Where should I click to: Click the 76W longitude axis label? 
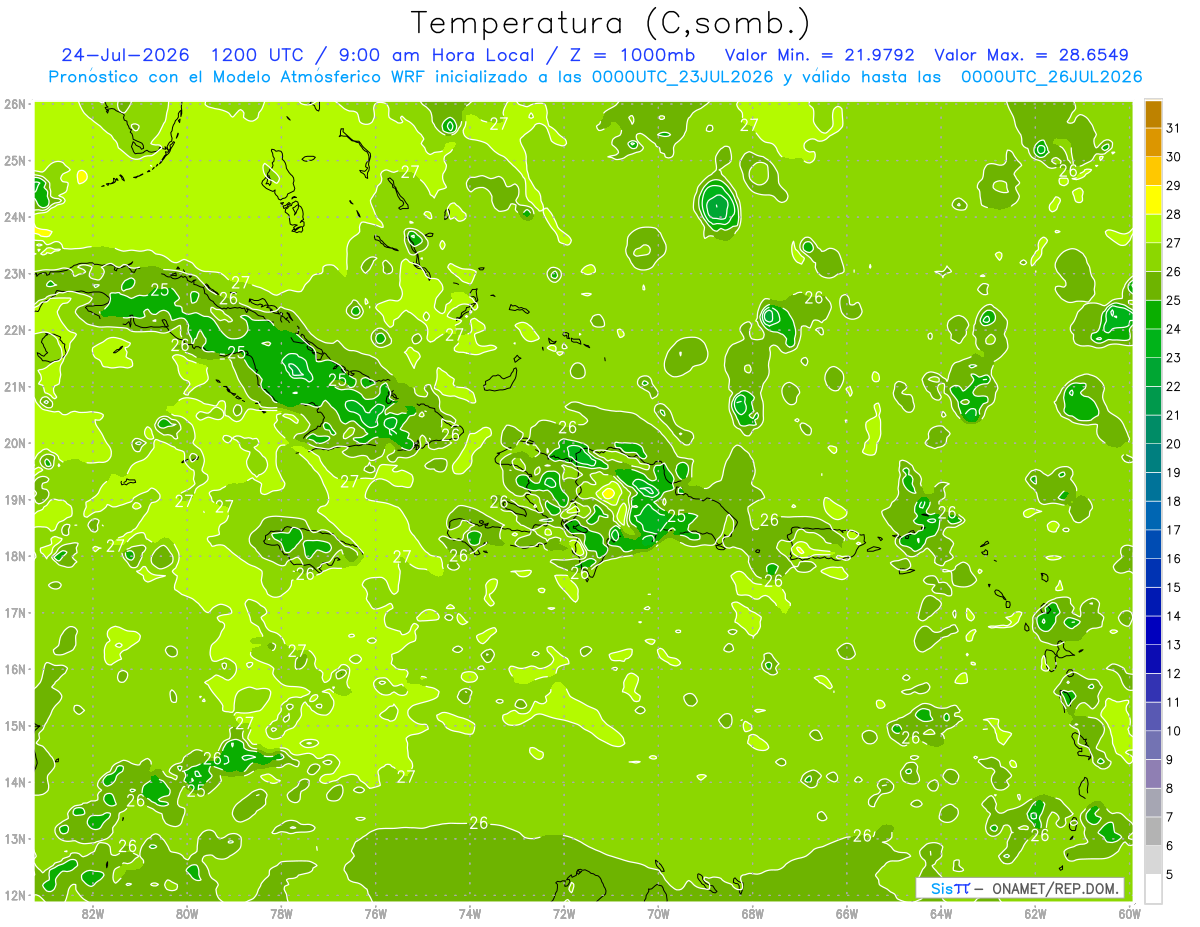(375, 912)
